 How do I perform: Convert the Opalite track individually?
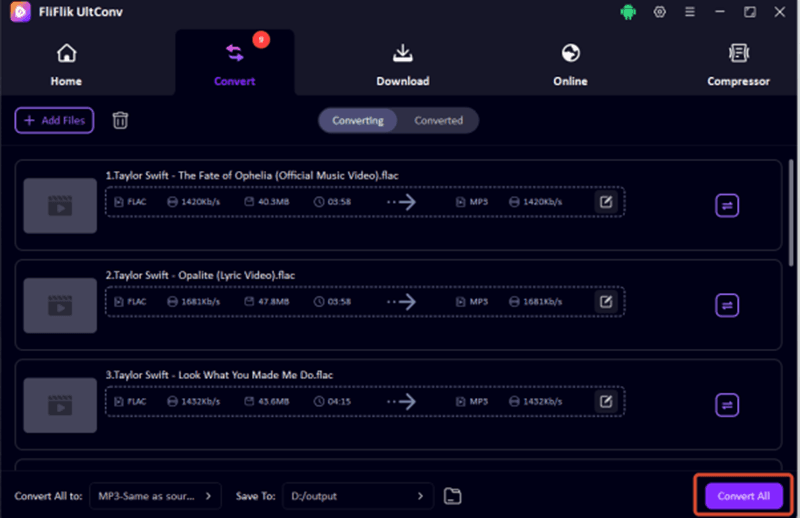[x=727, y=306]
